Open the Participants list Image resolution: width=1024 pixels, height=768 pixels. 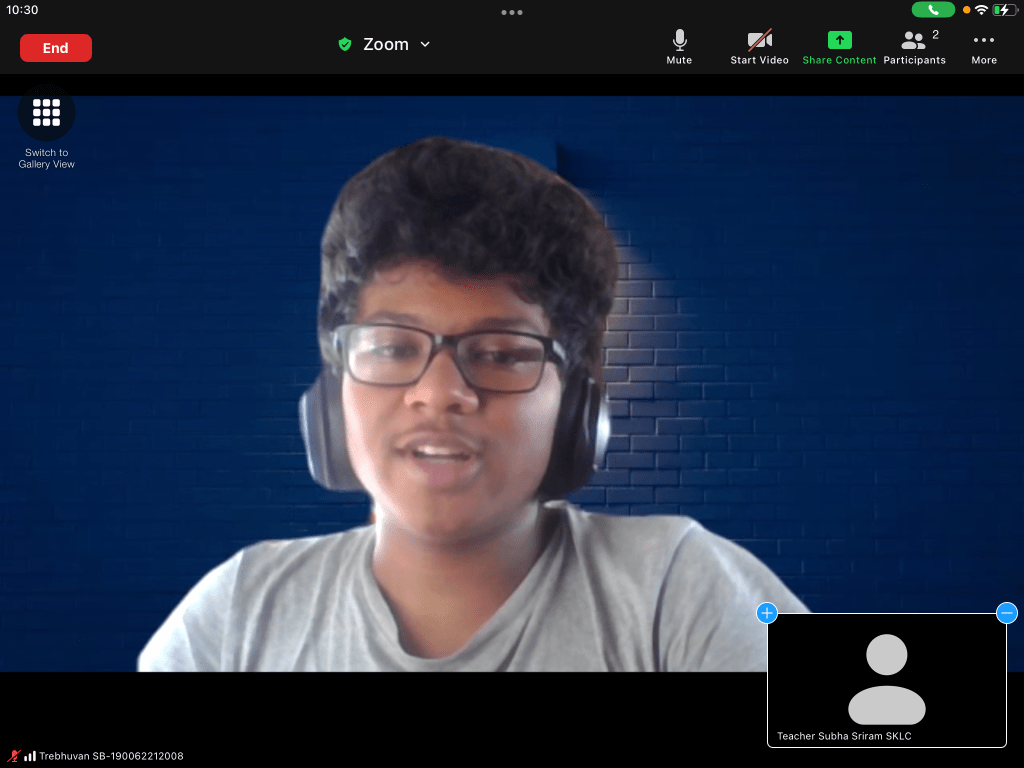[x=914, y=46]
